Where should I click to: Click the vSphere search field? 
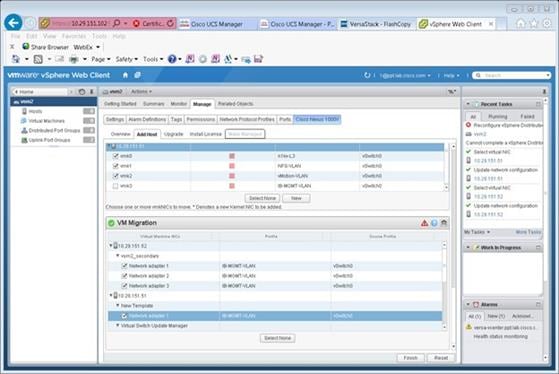tap(512, 75)
